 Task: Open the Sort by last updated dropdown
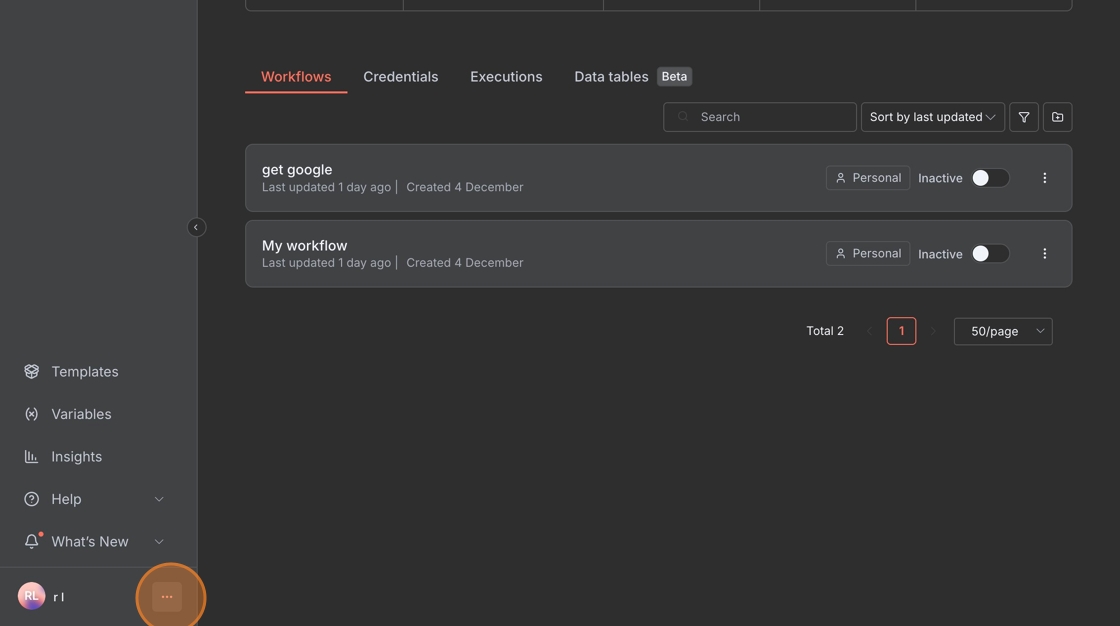pyautogui.click(x=932, y=117)
